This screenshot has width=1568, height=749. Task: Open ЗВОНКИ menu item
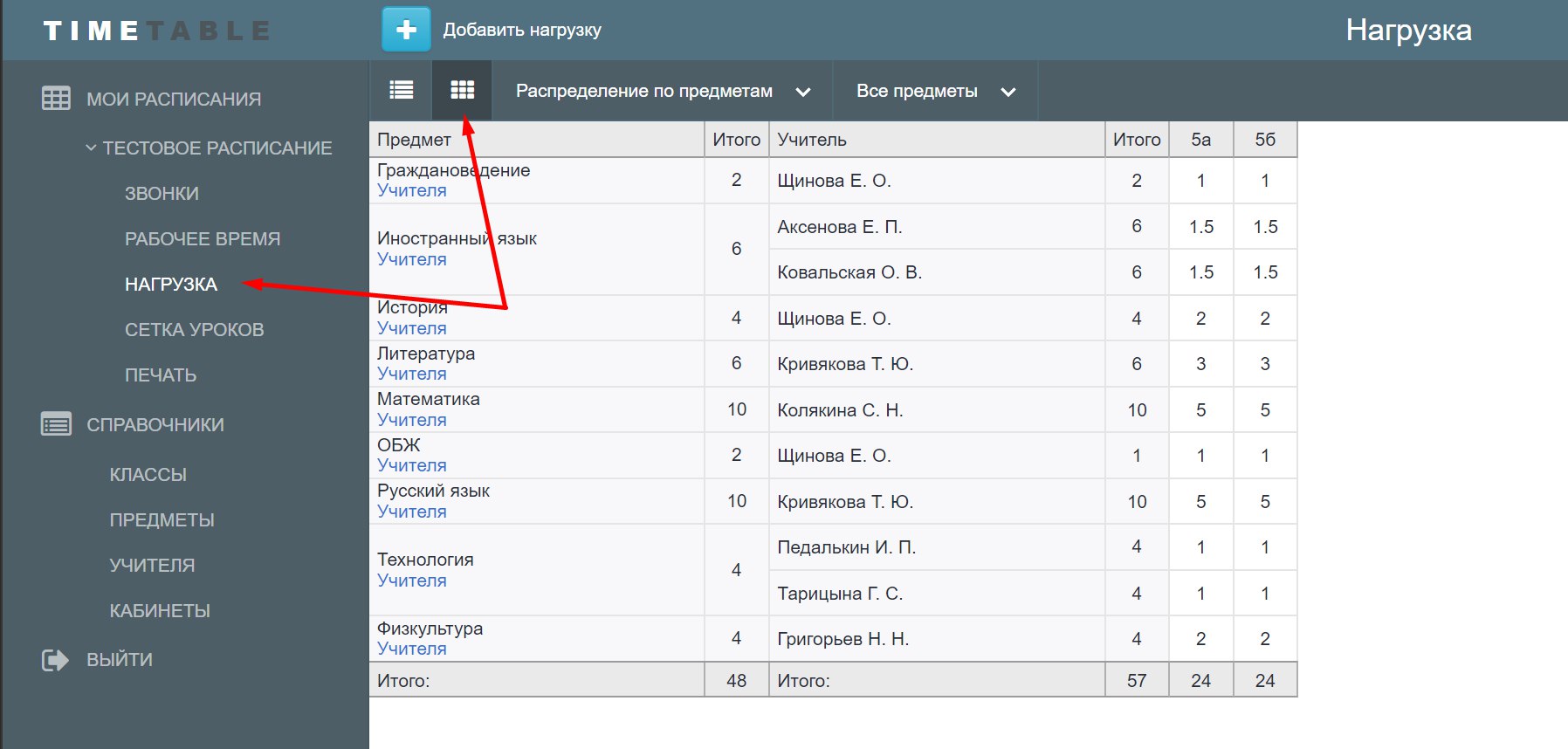[162, 193]
